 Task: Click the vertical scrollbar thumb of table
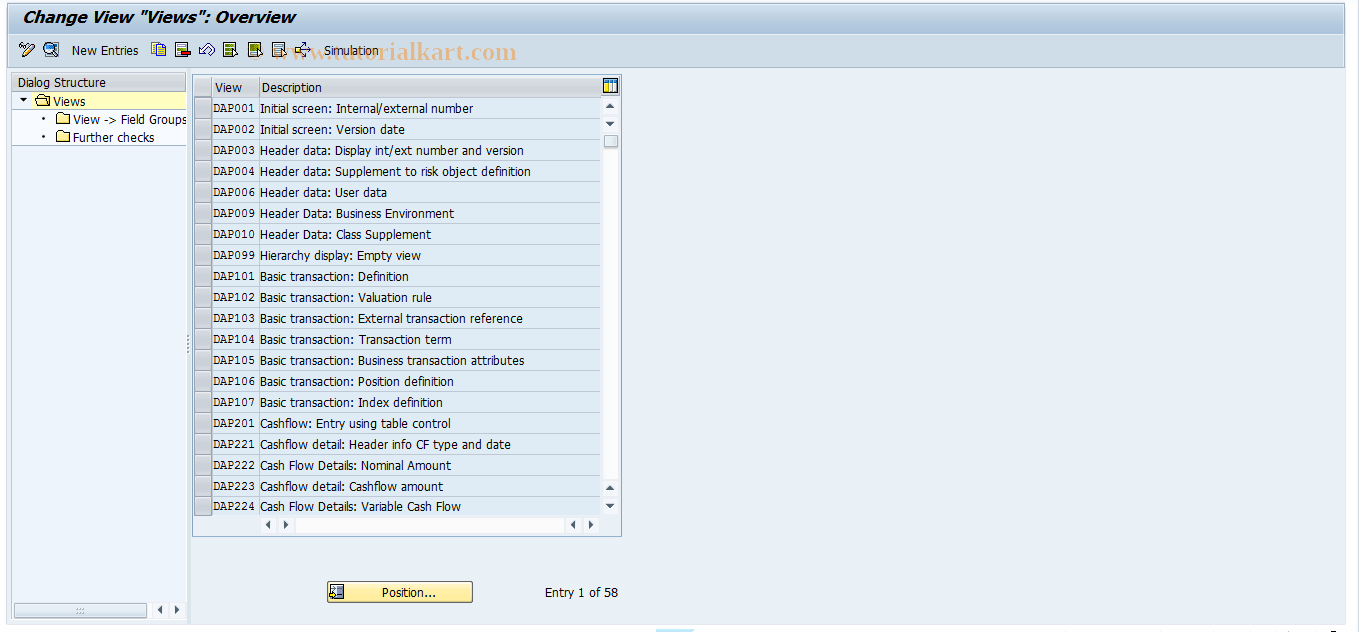610,141
